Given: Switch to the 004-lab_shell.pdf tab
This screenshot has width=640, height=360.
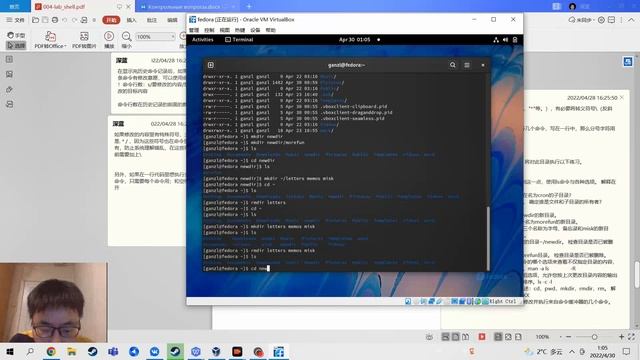Looking at the screenshot, I should coord(64,7).
